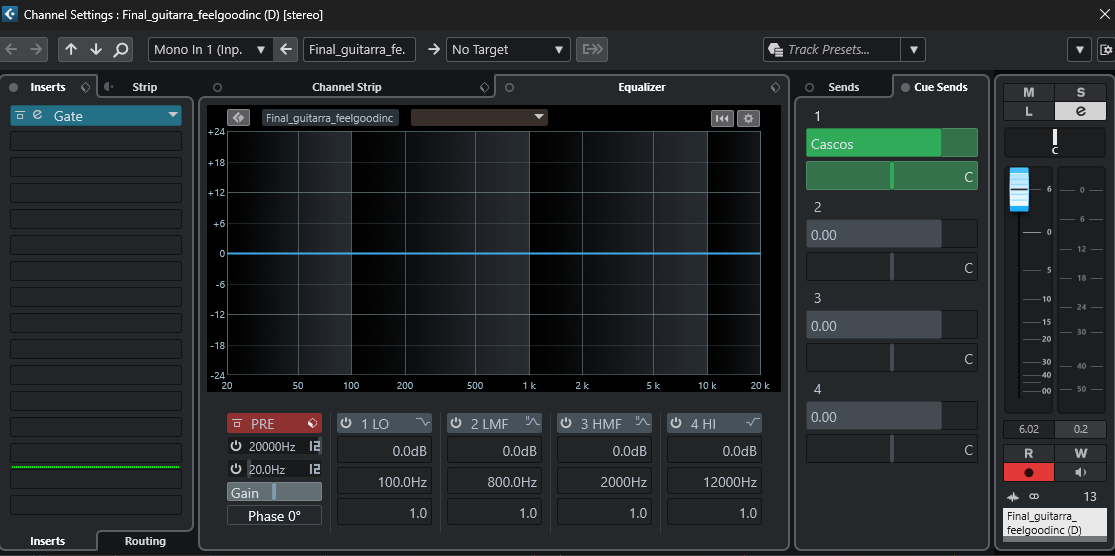Image resolution: width=1115 pixels, height=556 pixels.
Task: Click the 100.0Hz frequency field of band 1
Action: point(384,482)
